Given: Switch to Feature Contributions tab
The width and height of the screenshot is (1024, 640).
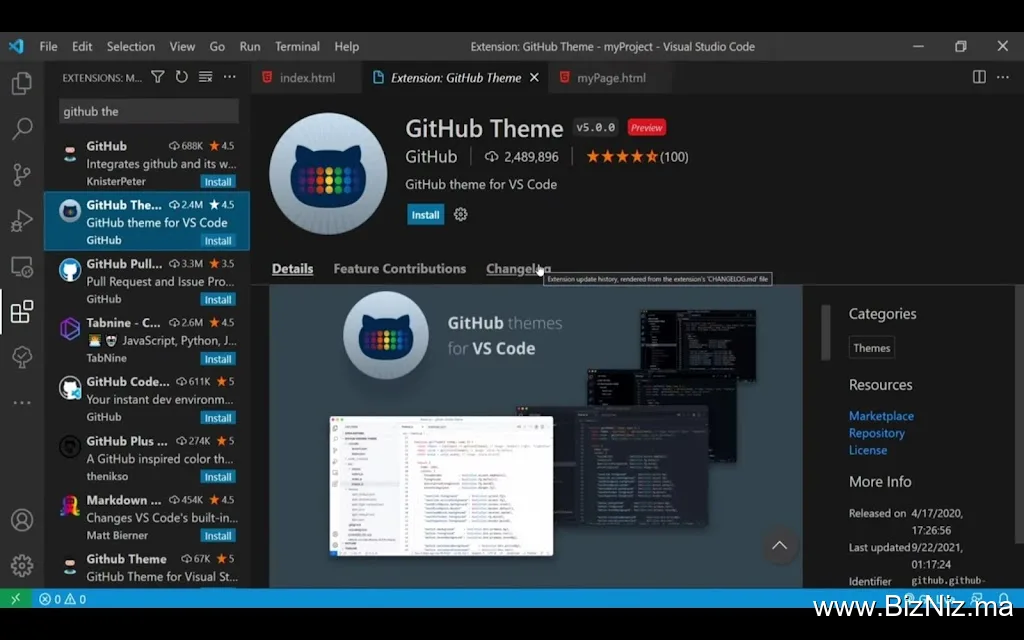Looking at the screenshot, I should 400,268.
